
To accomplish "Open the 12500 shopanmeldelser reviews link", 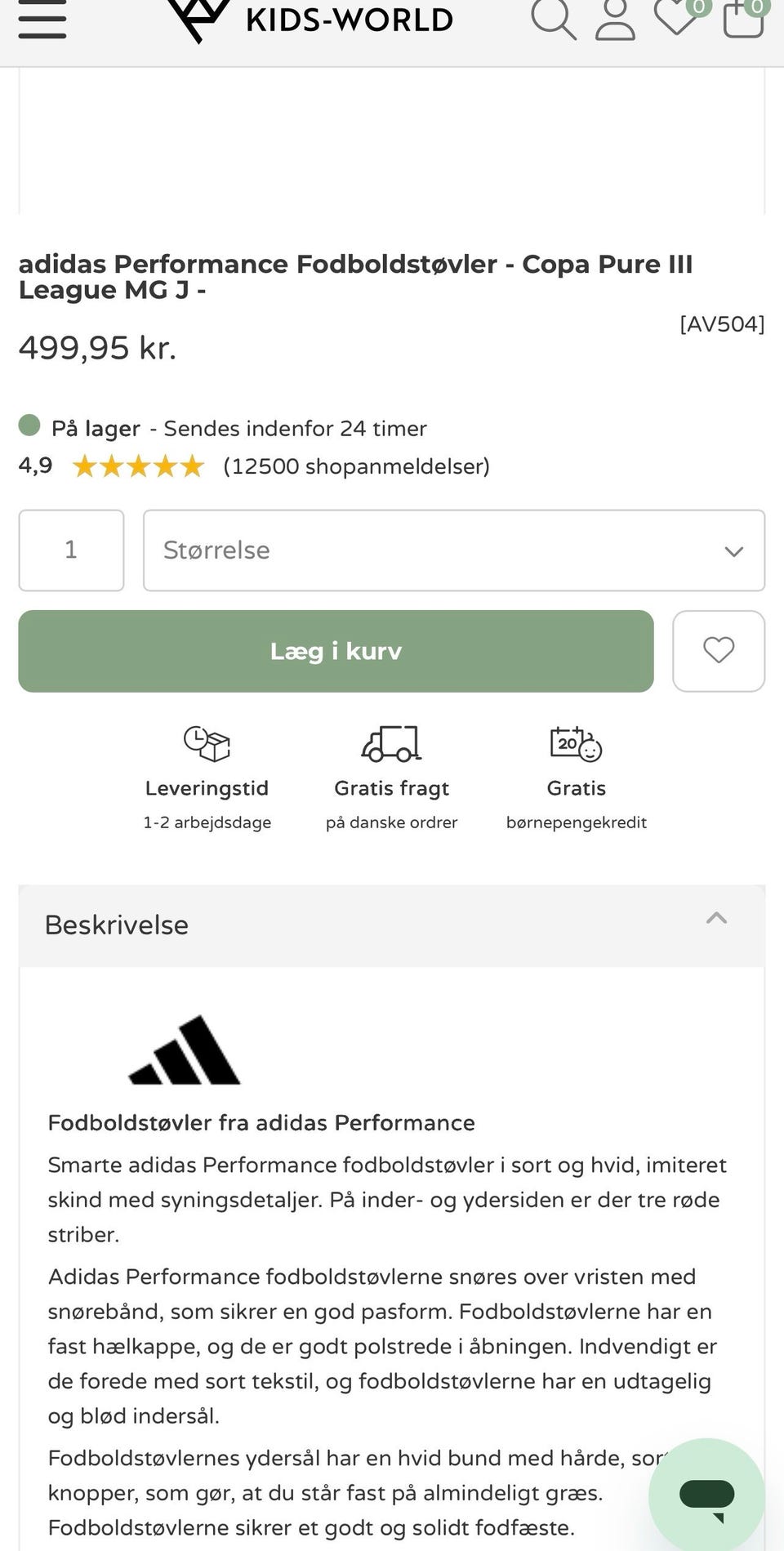I will 356,466.
